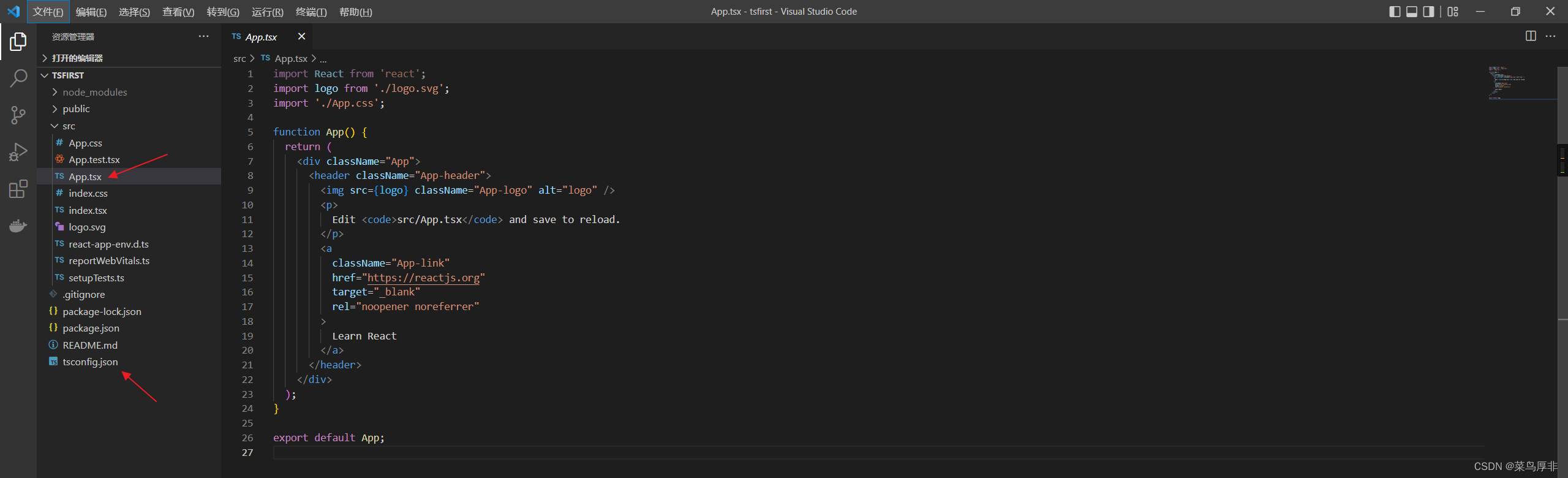Click the split editor right icon
Viewport: 1568px width, 478px height.
[x=1531, y=36]
